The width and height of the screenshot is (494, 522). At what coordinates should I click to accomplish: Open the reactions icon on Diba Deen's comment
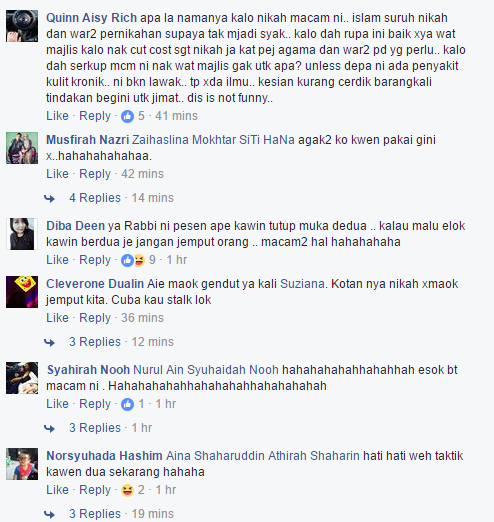coord(133,260)
